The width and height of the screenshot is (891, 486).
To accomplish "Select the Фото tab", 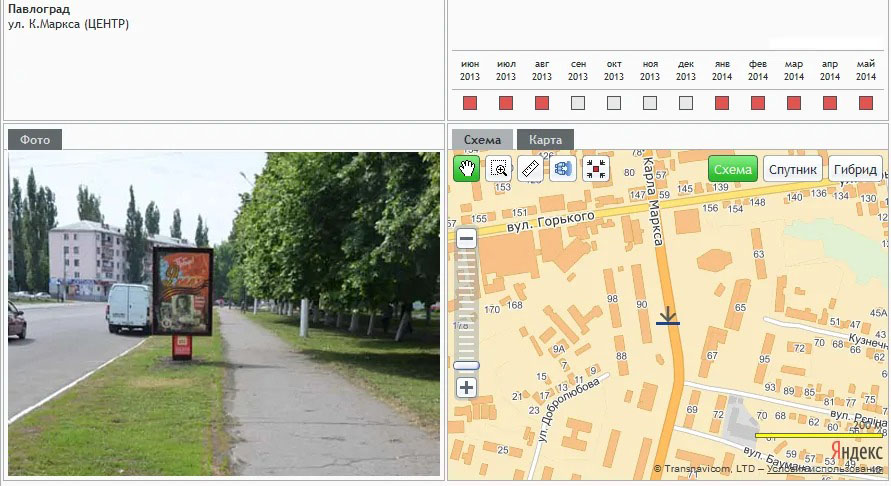I will click(x=35, y=140).
